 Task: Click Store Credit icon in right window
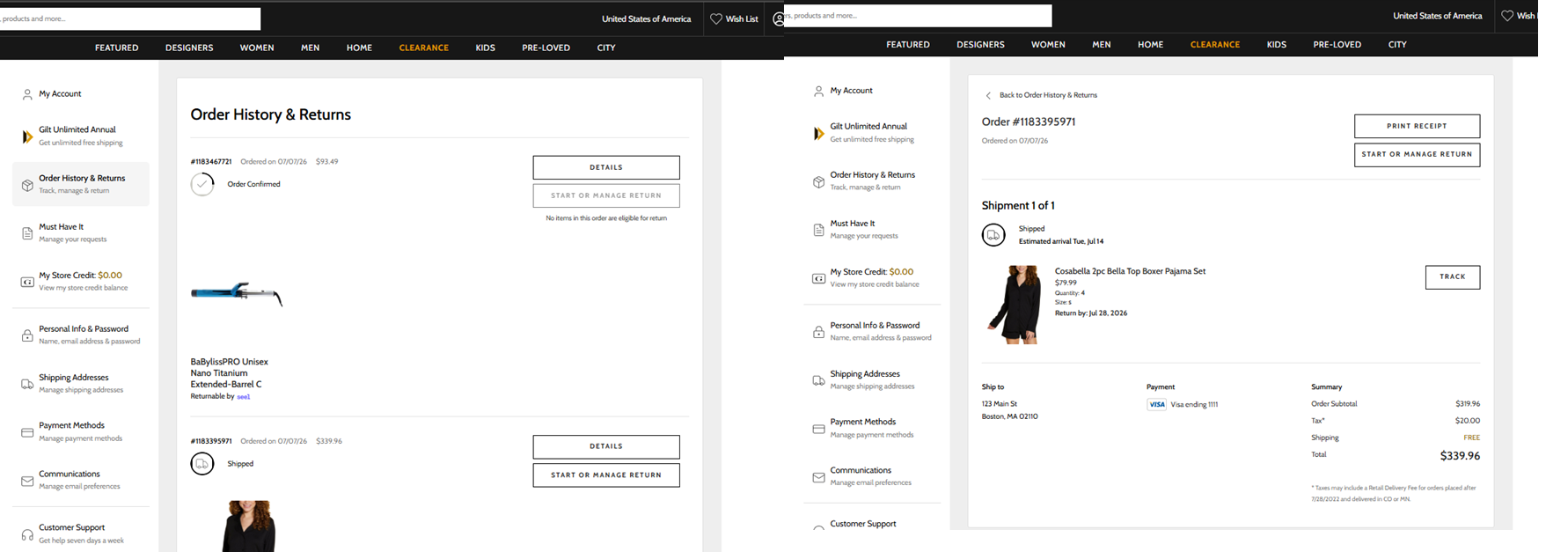click(818, 278)
